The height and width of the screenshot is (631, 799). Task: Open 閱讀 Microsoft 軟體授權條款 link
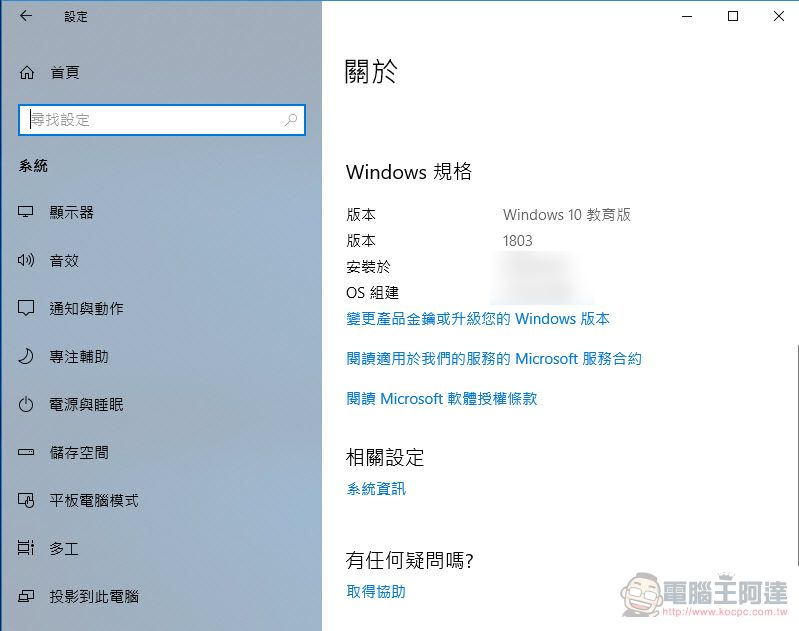point(441,399)
